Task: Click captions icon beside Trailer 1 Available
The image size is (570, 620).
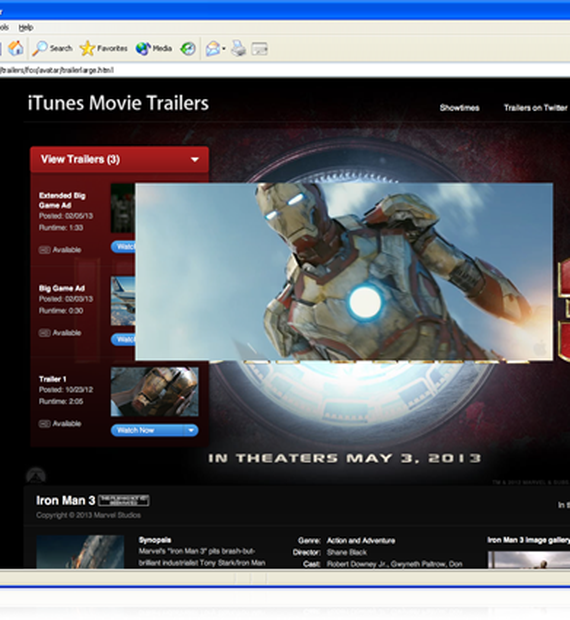Action: click(44, 424)
